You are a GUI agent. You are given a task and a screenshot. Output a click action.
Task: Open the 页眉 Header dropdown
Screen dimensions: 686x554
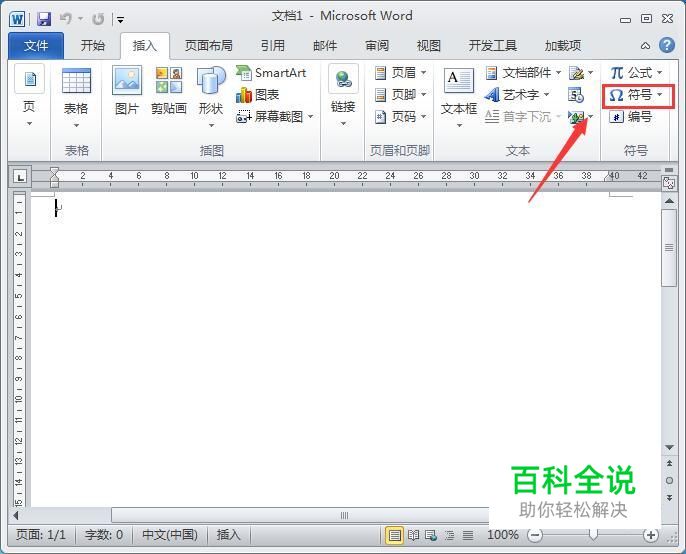400,73
